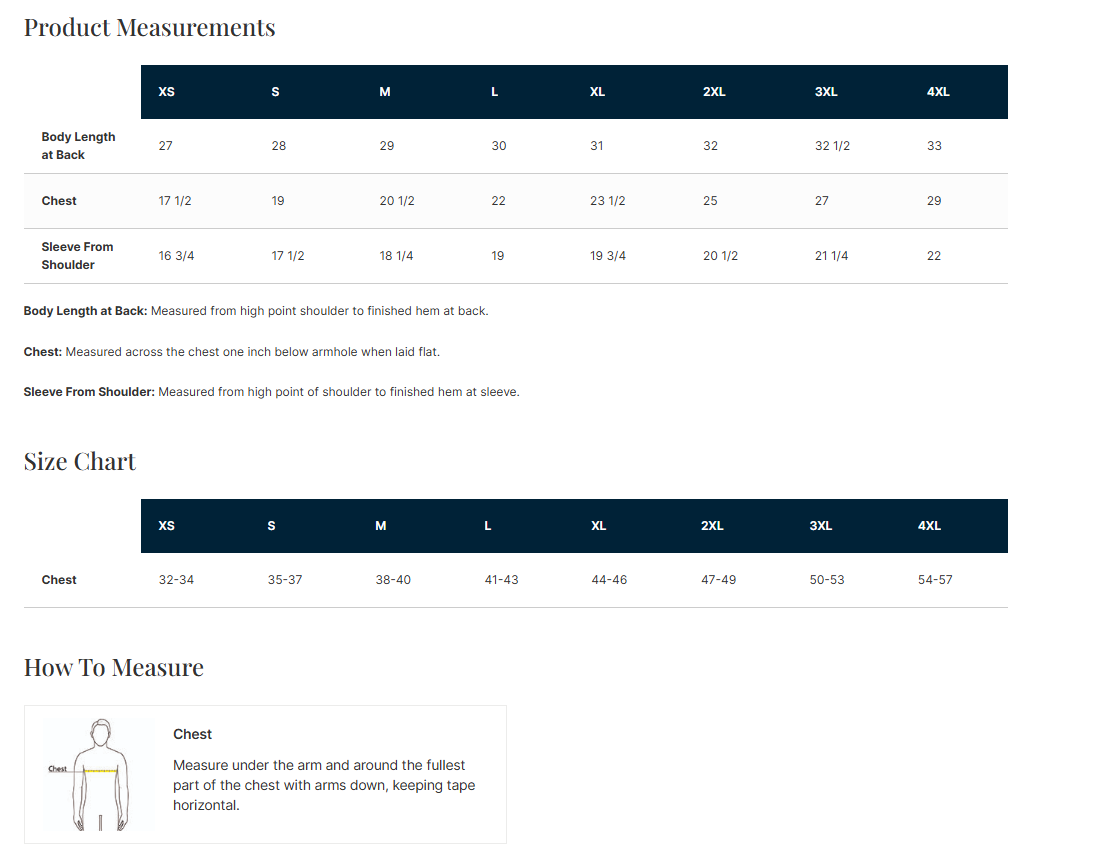Screen dimensions: 1111x855
Task: Click the Body Length at Back row label
Action: (x=78, y=146)
